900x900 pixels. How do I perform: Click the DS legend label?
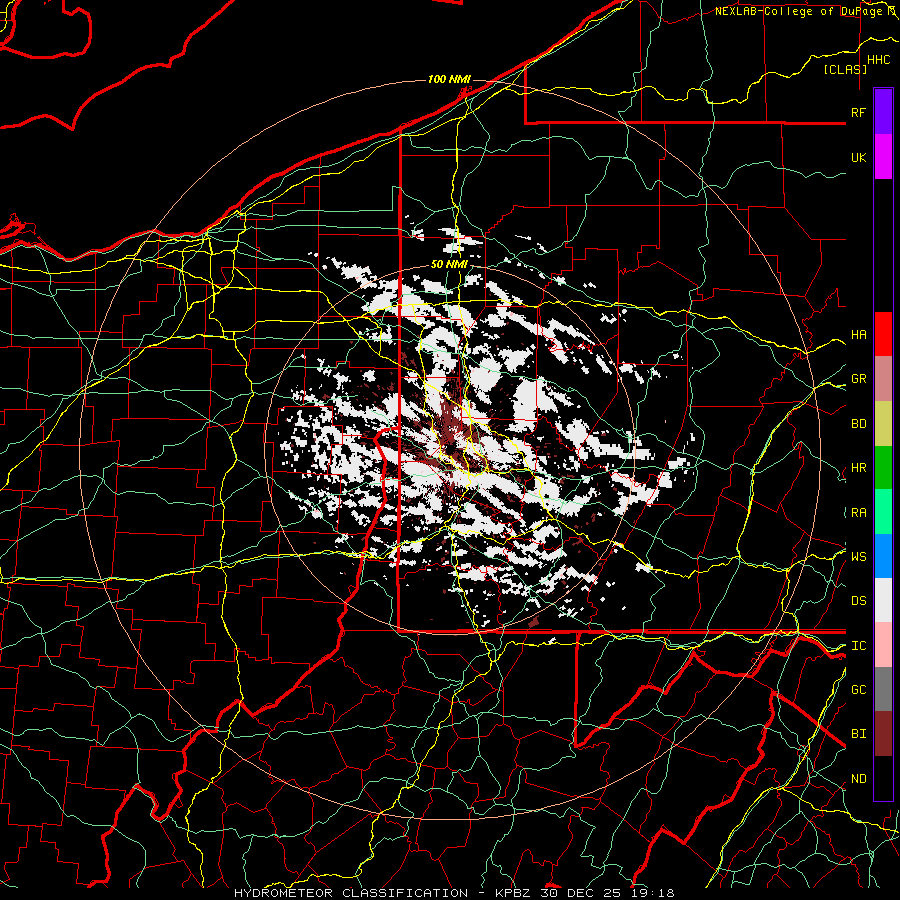tap(858, 601)
